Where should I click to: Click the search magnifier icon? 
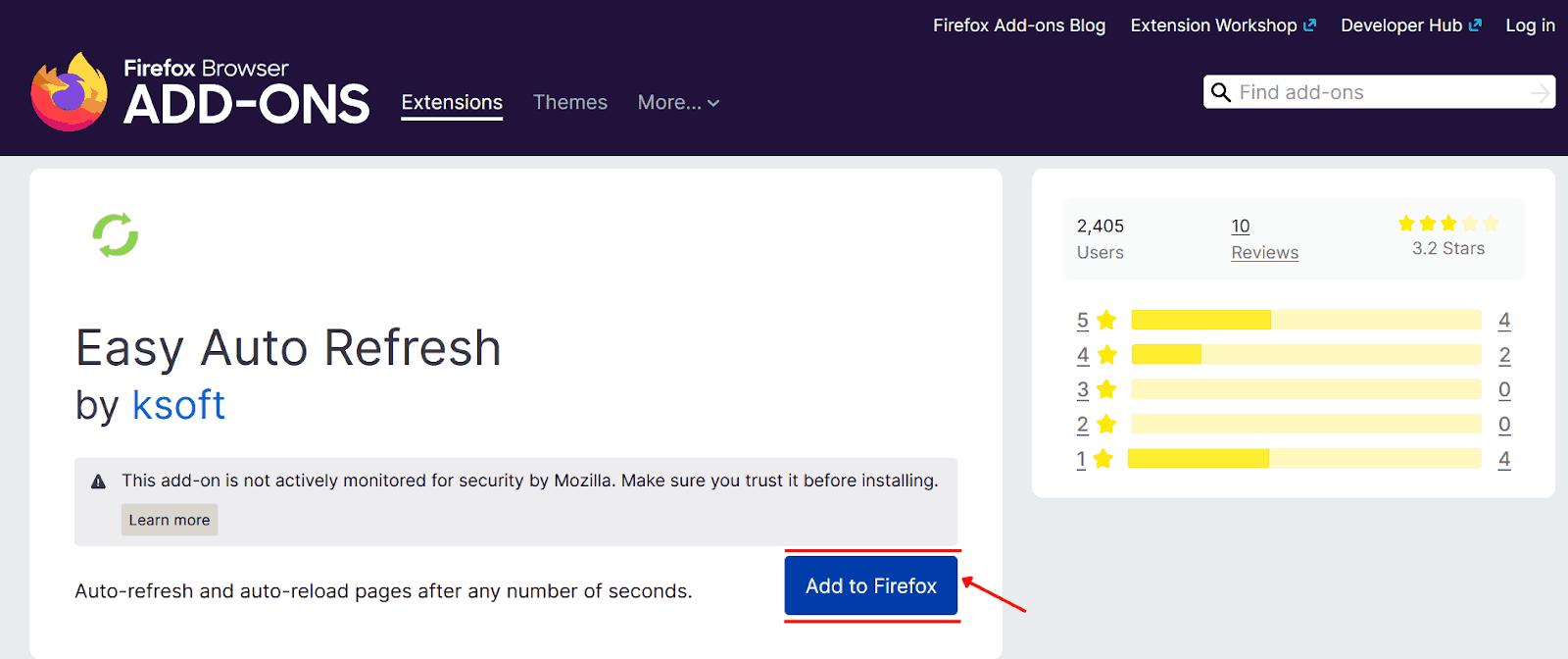[1221, 92]
